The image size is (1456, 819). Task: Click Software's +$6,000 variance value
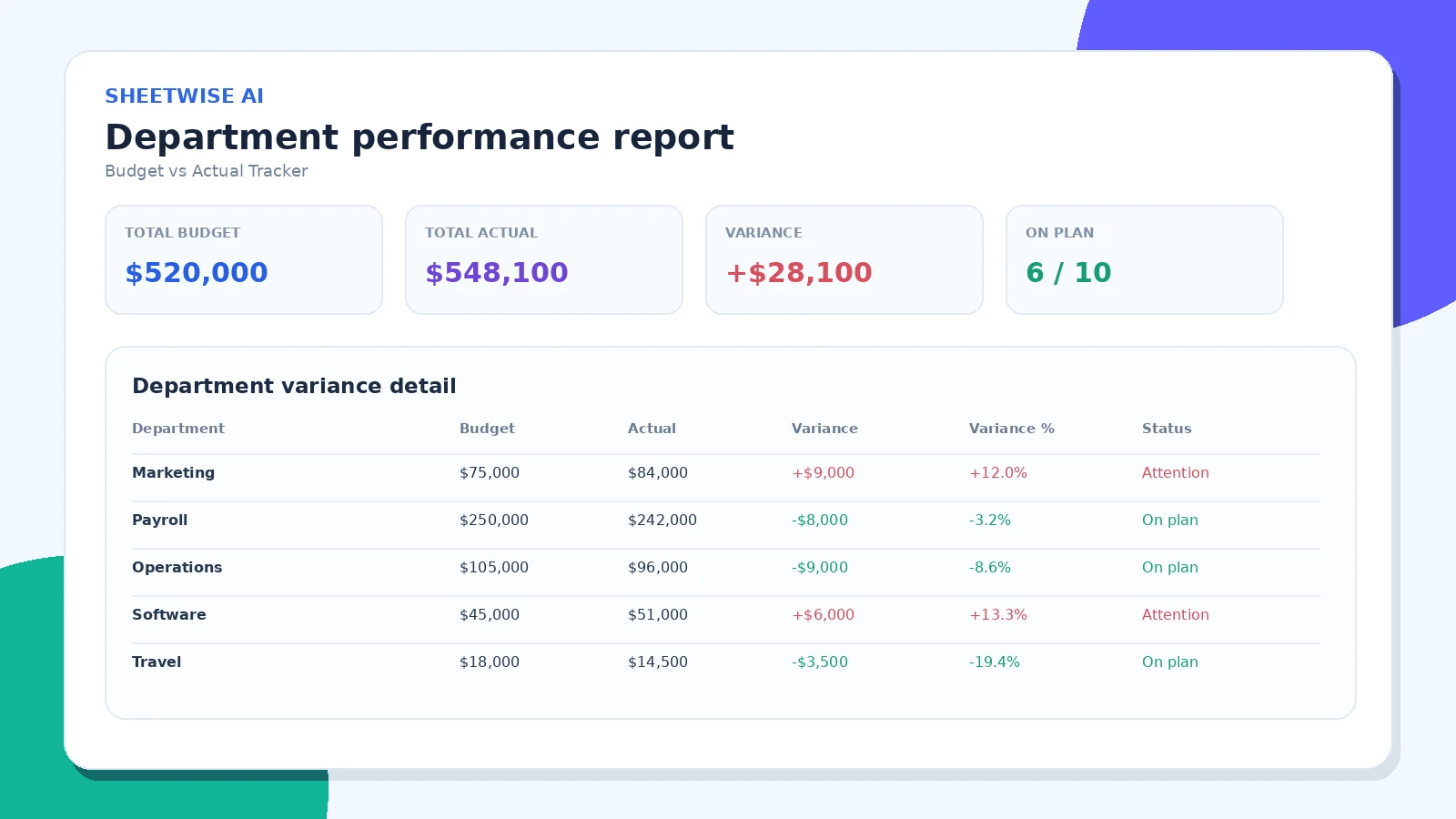coord(823,615)
